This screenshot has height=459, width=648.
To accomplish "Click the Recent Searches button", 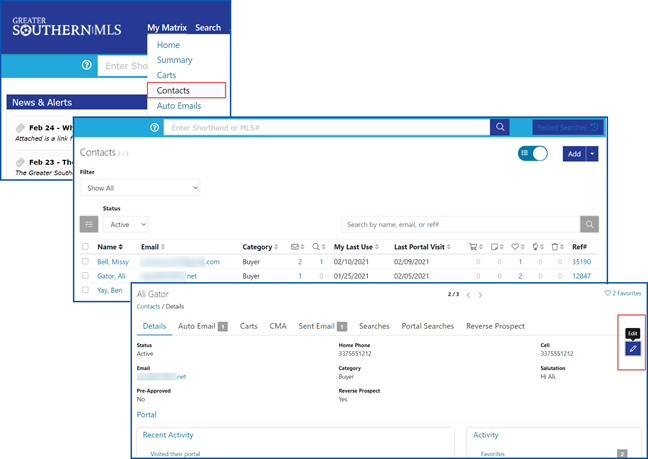I will (568, 127).
